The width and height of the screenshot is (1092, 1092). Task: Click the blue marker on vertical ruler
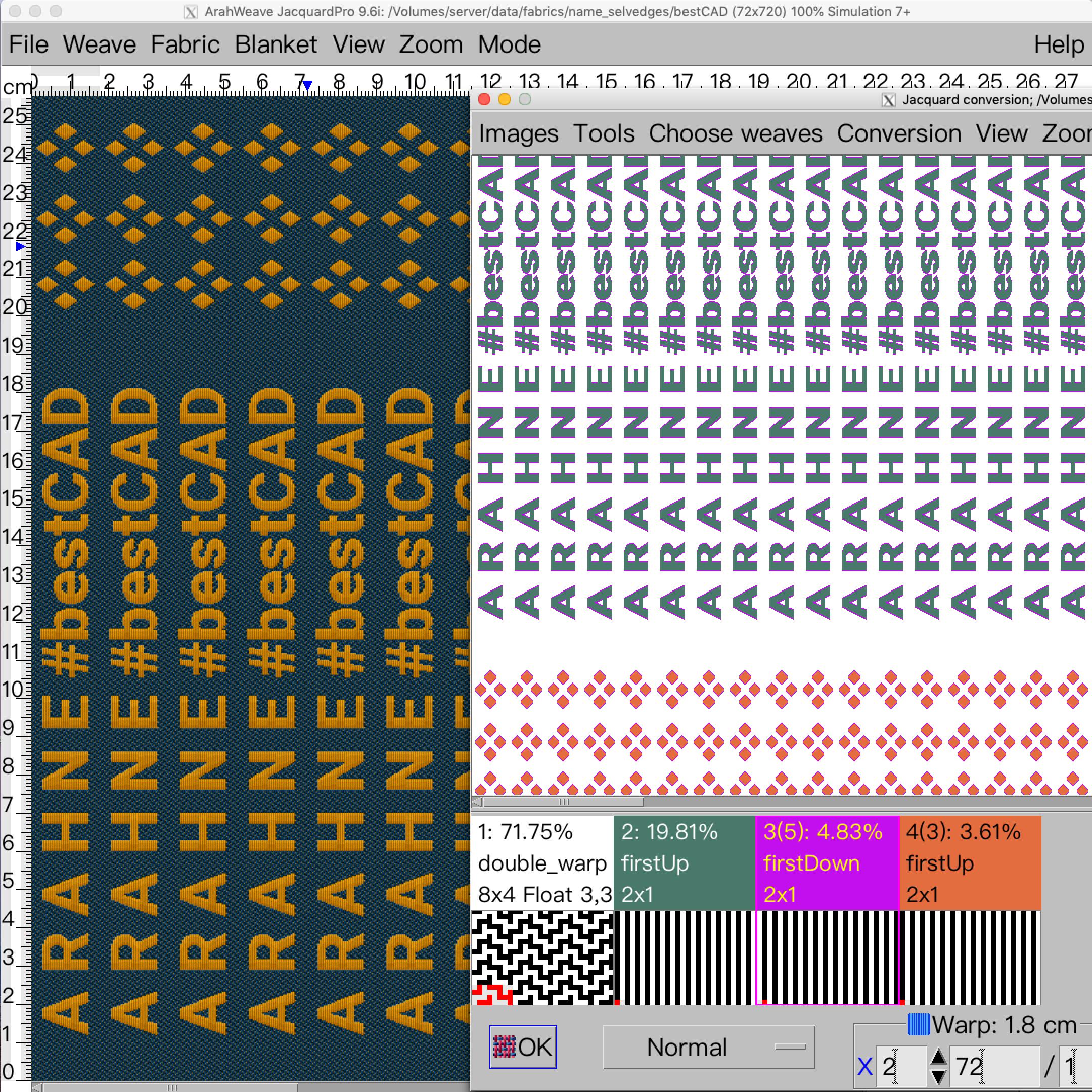(x=20, y=246)
